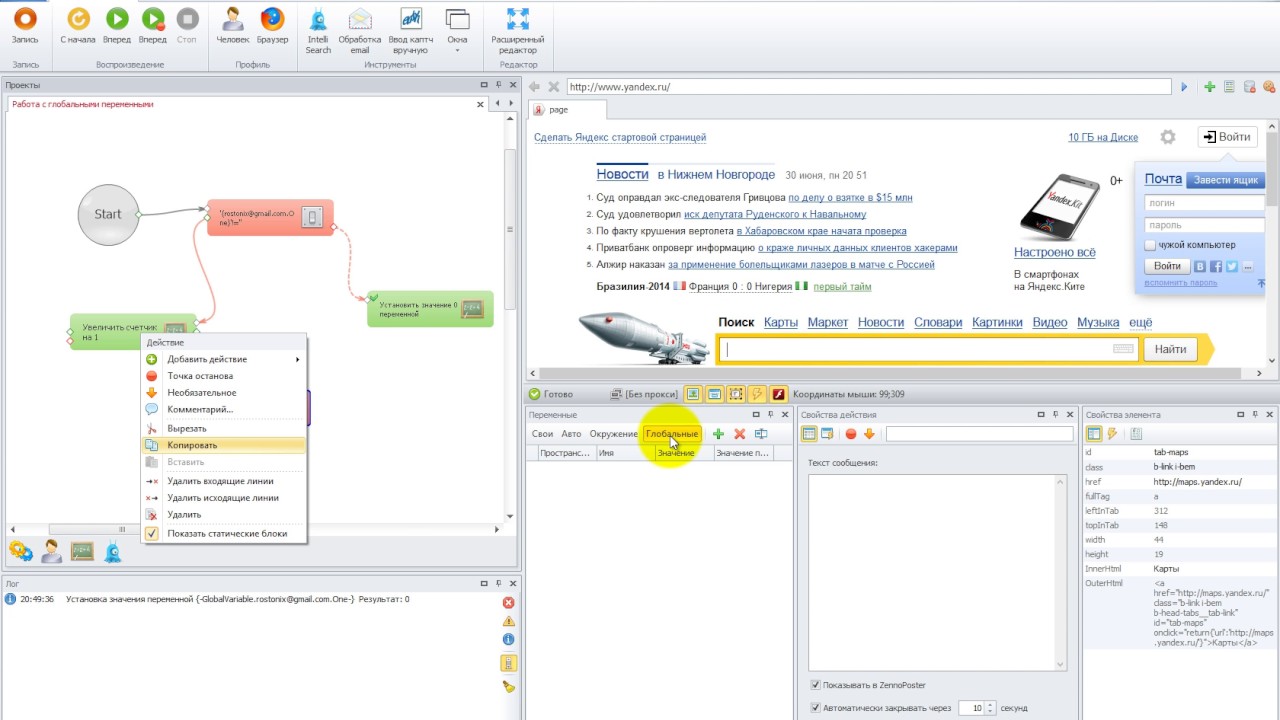The image size is (1280, 720).
Task: Clear the log with the broom icon
Action: [508, 686]
